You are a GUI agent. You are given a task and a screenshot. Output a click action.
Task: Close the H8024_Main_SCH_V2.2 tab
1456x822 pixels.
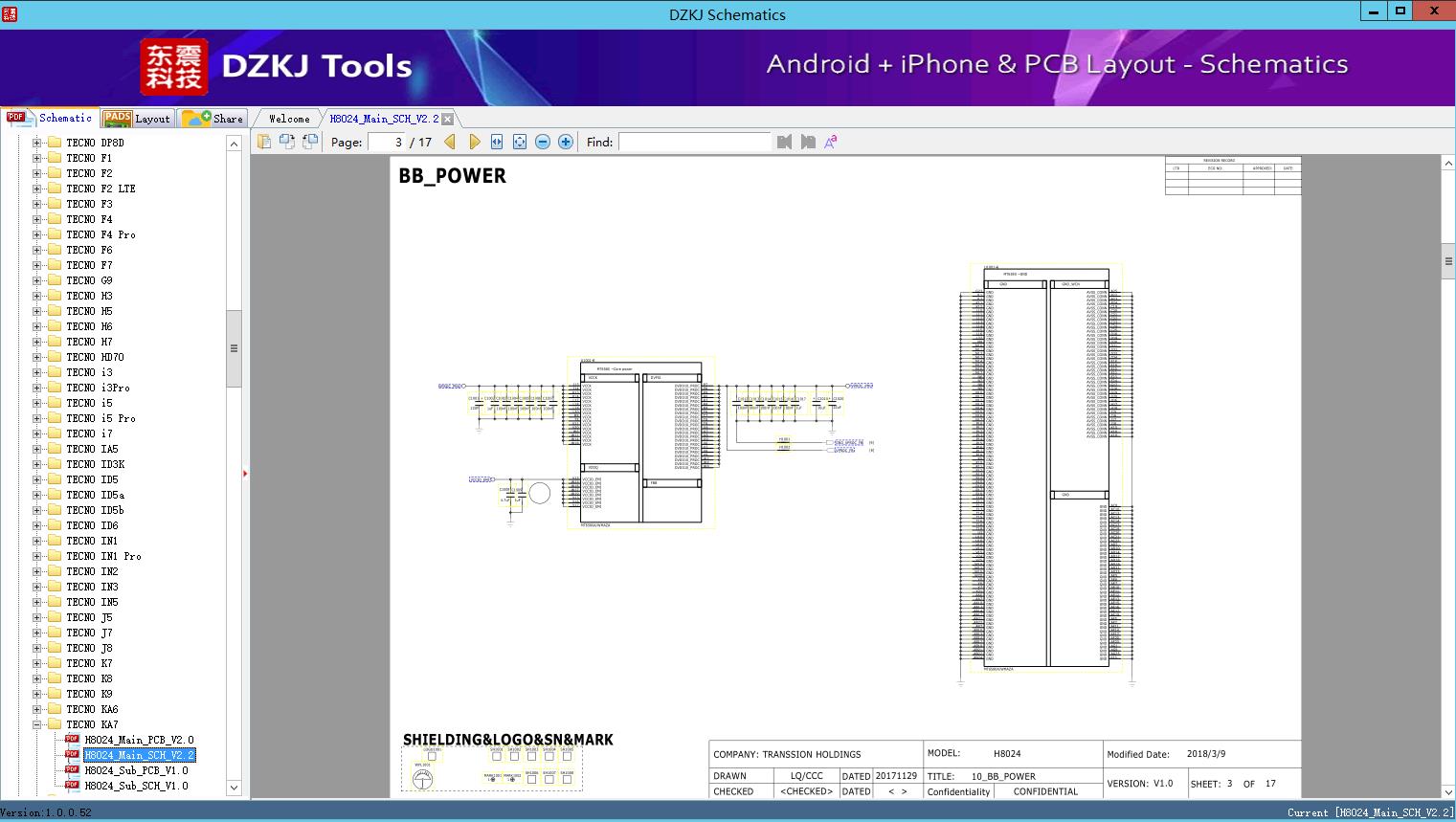coord(448,119)
